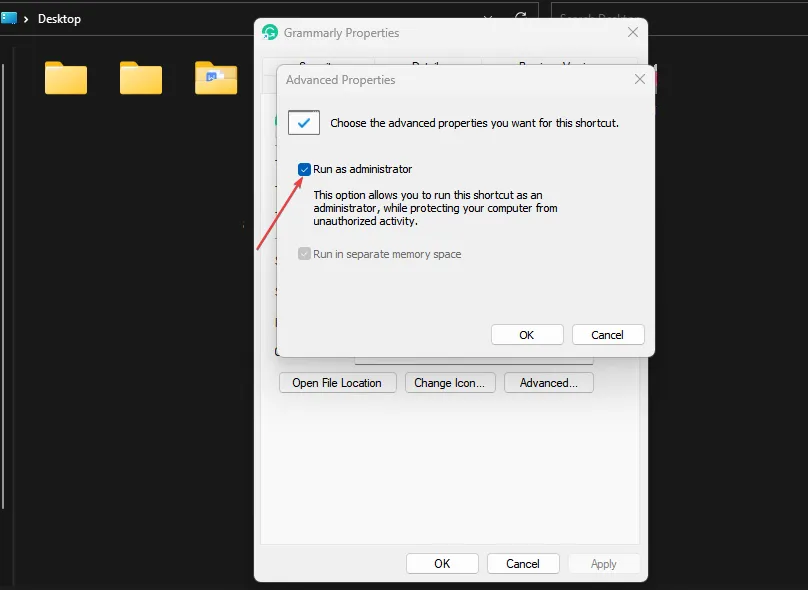Cancel the Grammarly Properties window
This screenshot has width=808, height=590.
coord(523,564)
